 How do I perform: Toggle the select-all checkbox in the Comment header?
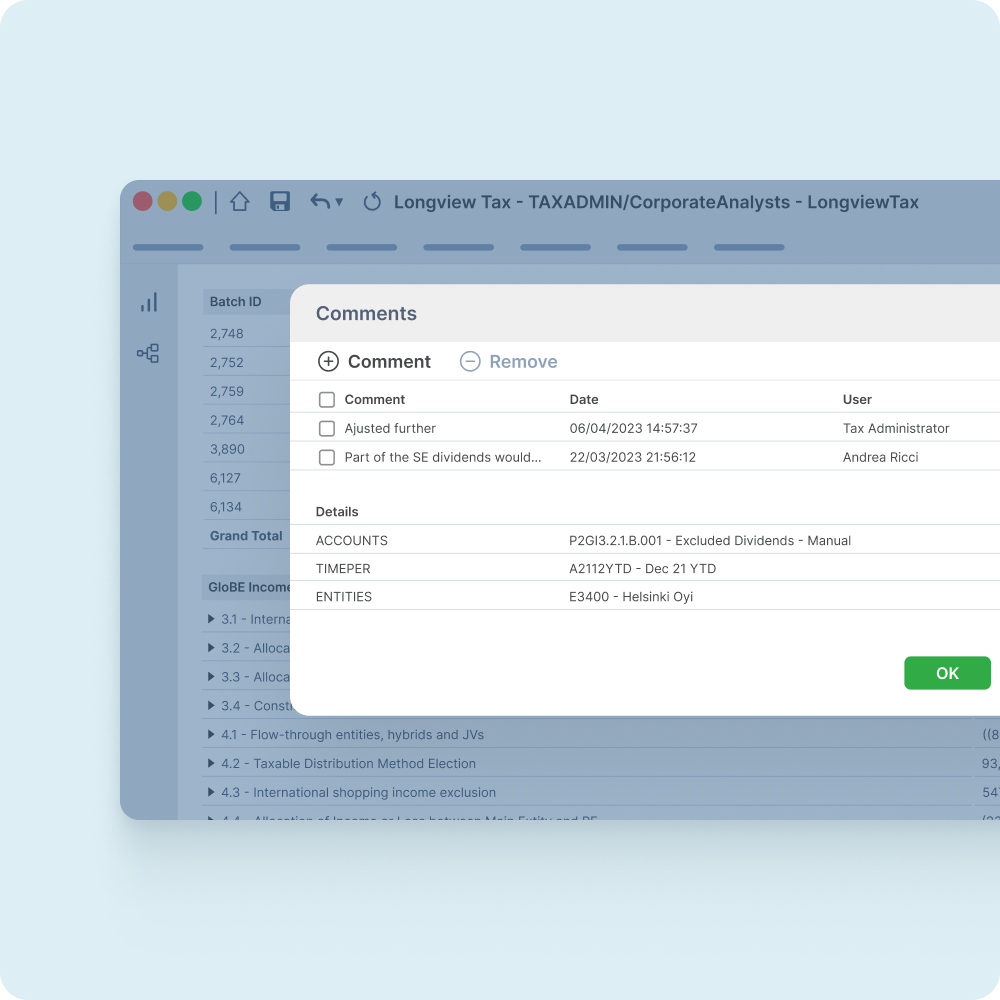327,400
